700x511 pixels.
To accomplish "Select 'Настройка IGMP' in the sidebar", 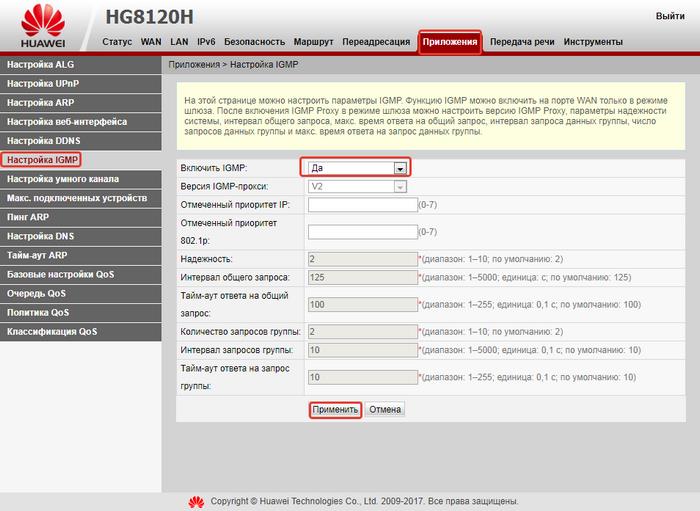I will tap(42, 160).
